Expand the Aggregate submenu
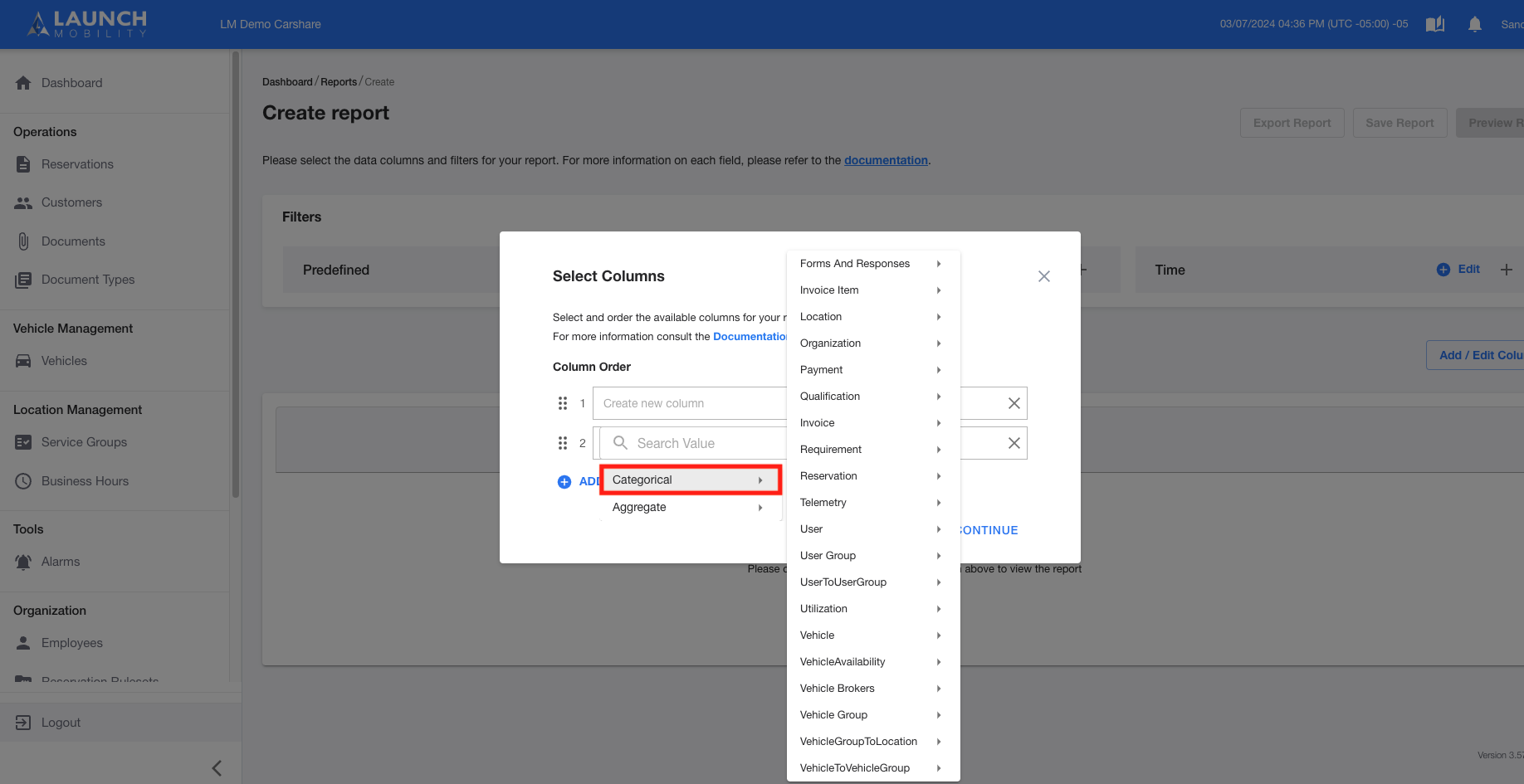1524x784 pixels. pyautogui.click(x=691, y=508)
